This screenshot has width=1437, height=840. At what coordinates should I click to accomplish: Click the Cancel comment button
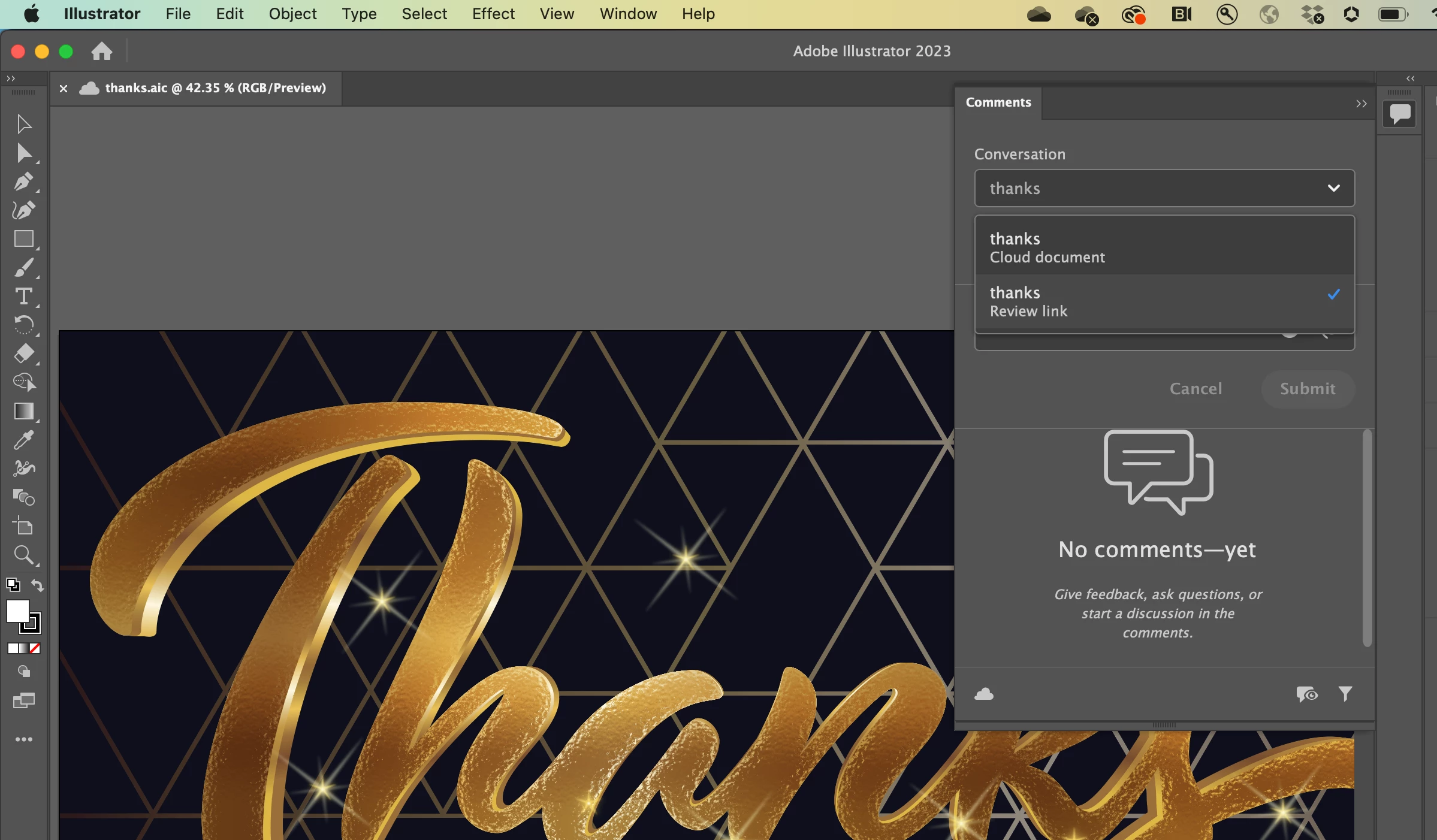click(1196, 389)
